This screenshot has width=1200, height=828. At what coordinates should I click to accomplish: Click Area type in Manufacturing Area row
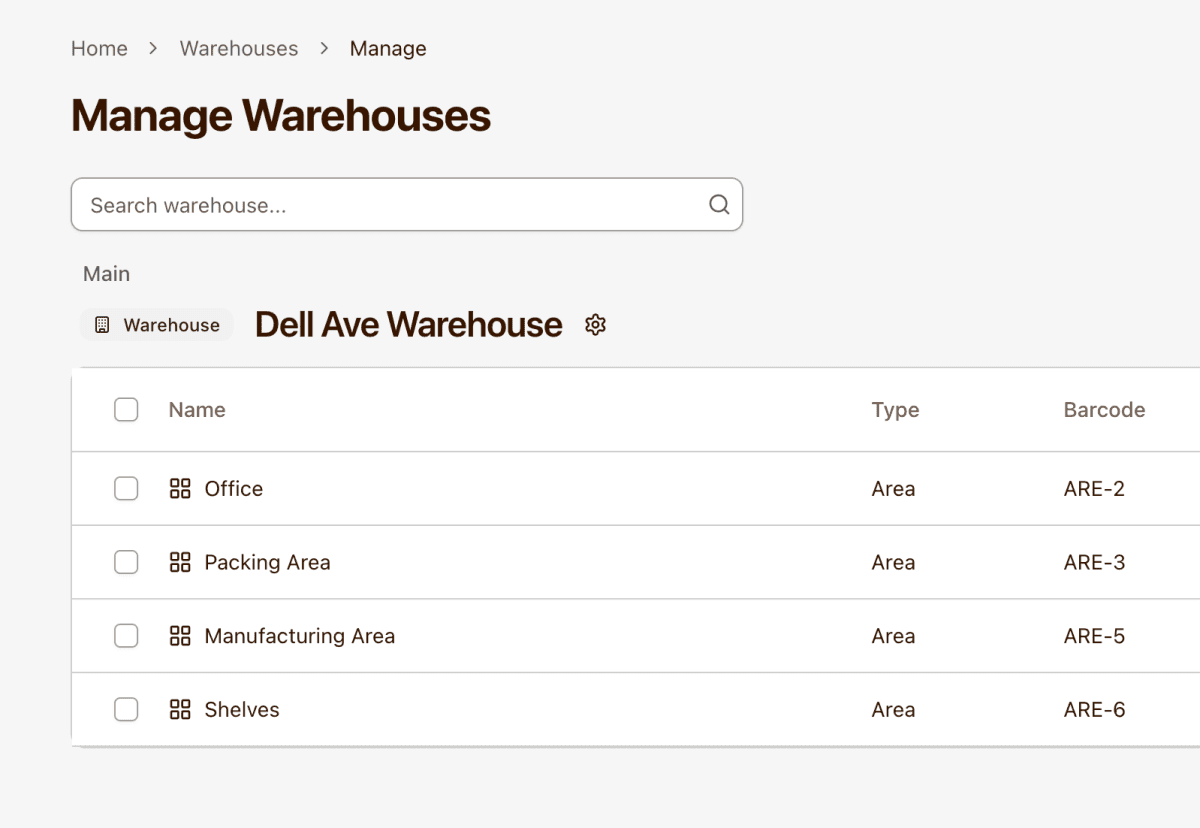(x=893, y=636)
